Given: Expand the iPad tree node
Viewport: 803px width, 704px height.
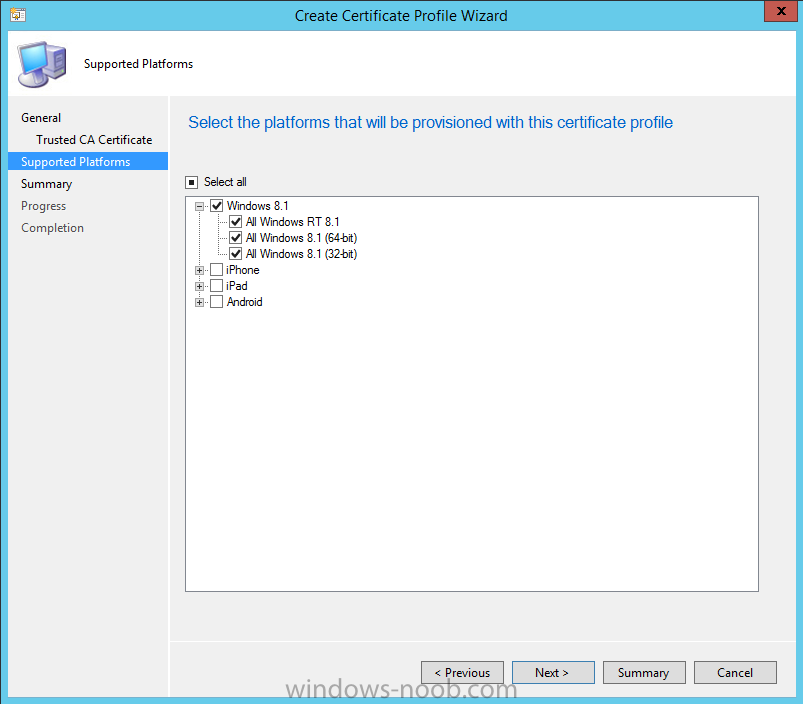Looking at the screenshot, I should pos(199,286).
